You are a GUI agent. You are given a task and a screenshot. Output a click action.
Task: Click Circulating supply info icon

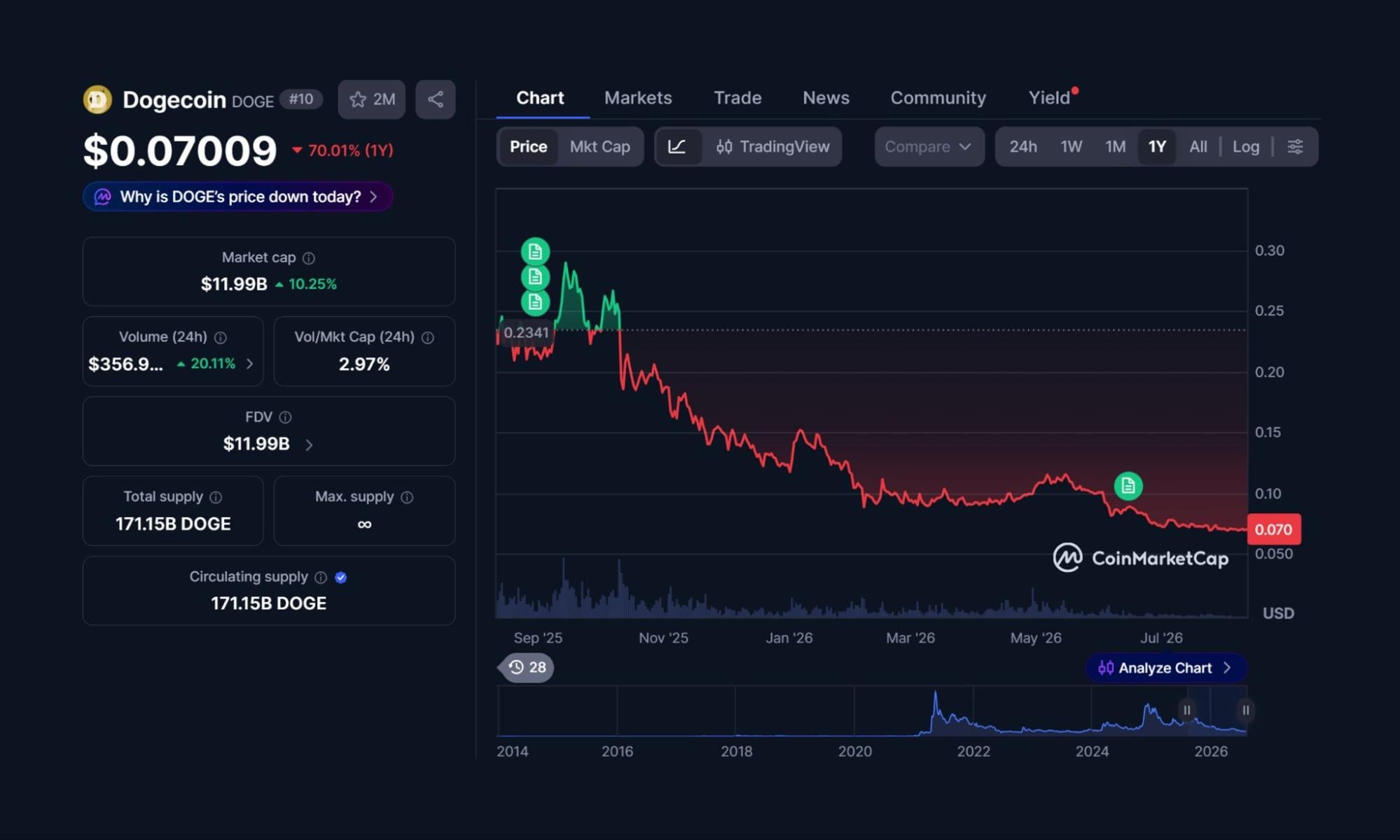[x=321, y=577]
